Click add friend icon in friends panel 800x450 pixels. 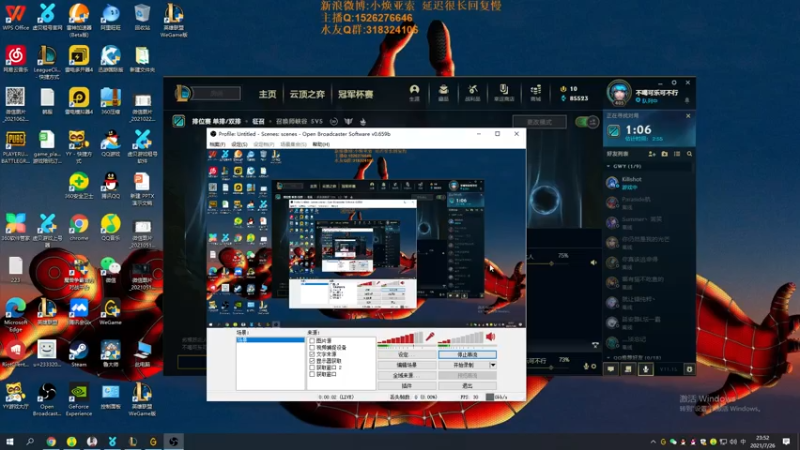tap(652, 154)
